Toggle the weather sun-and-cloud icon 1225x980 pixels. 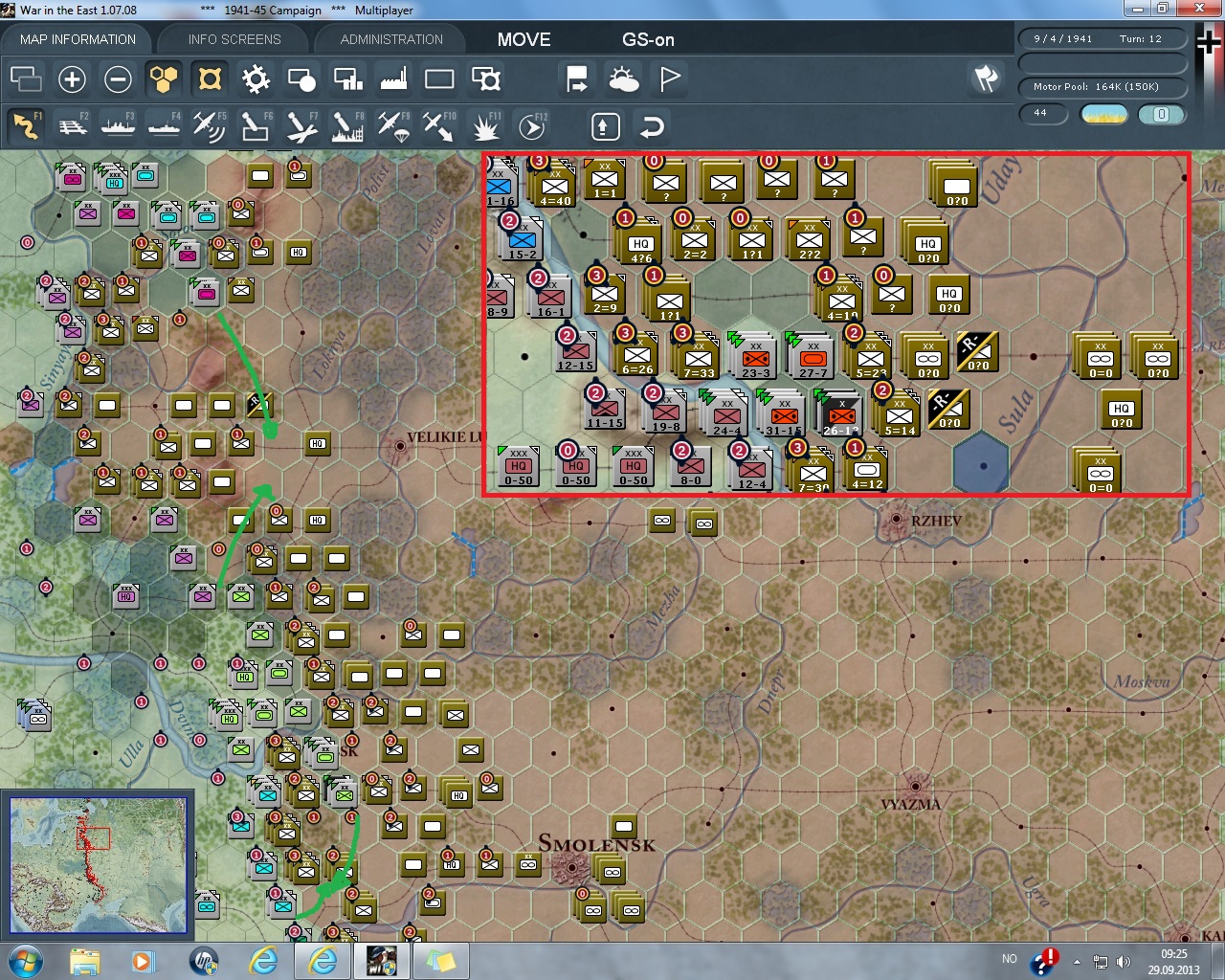pos(624,79)
